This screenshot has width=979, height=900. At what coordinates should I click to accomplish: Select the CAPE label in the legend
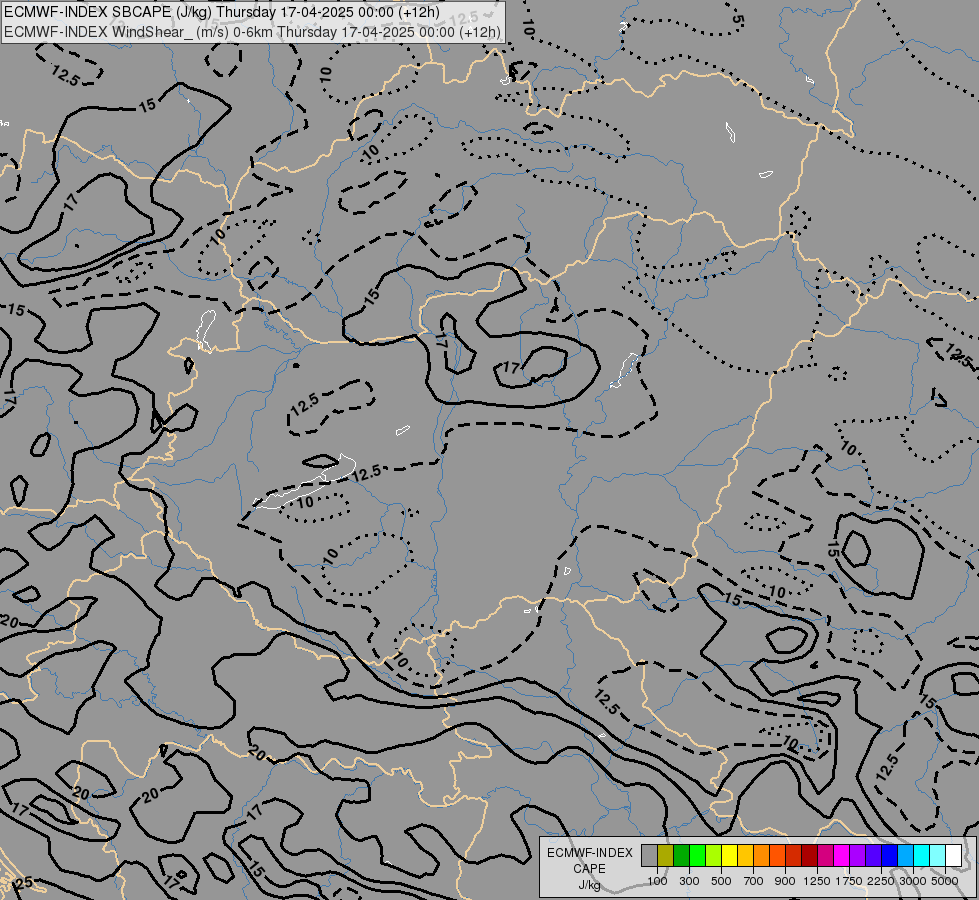589,869
